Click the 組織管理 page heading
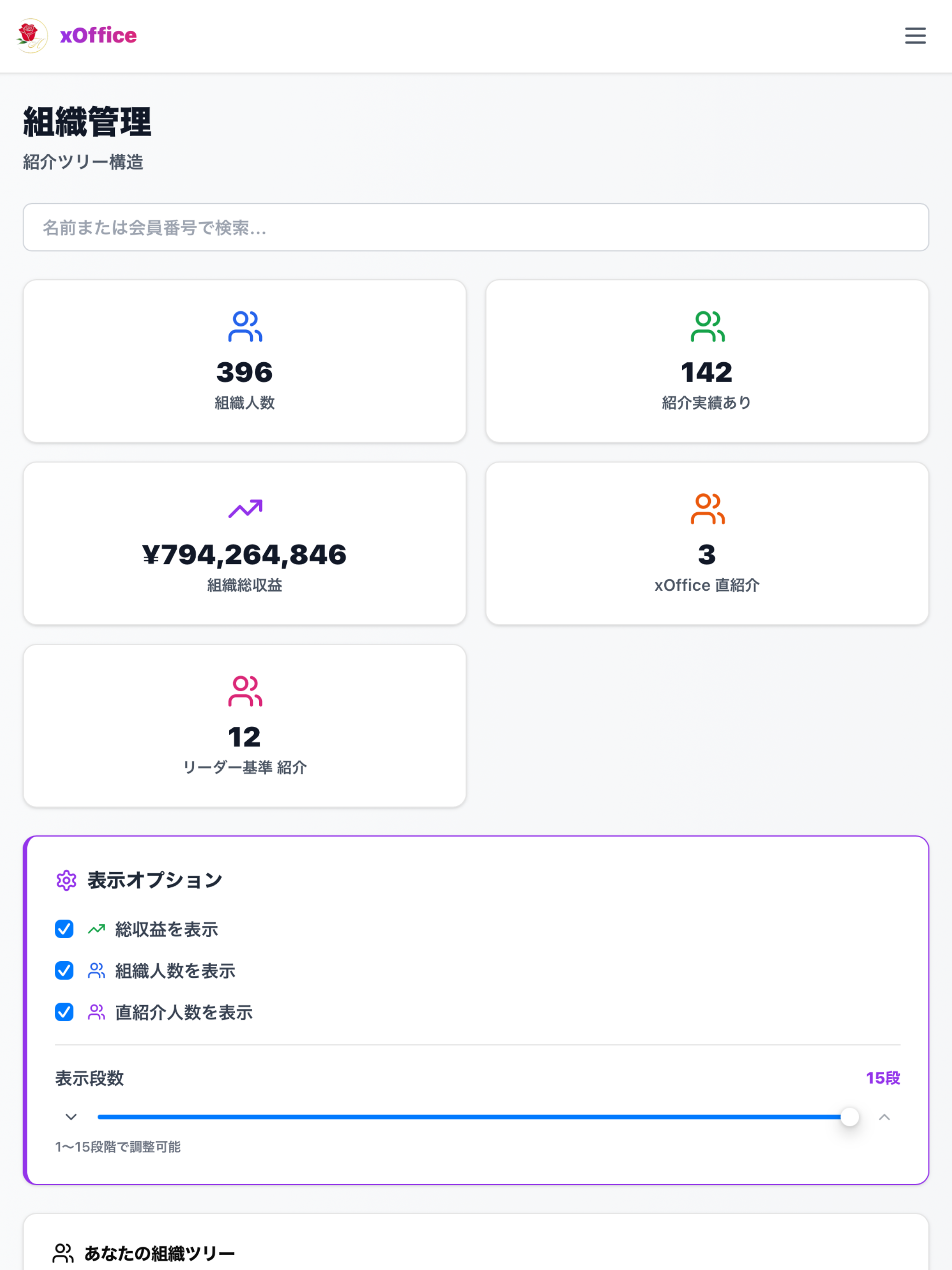The image size is (952, 1270). click(x=87, y=122)
